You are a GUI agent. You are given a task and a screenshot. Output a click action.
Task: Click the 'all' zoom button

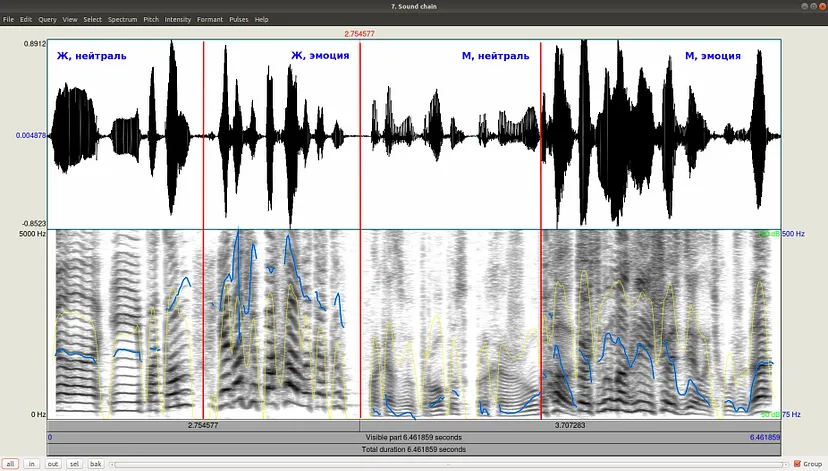tap(10, 464)
